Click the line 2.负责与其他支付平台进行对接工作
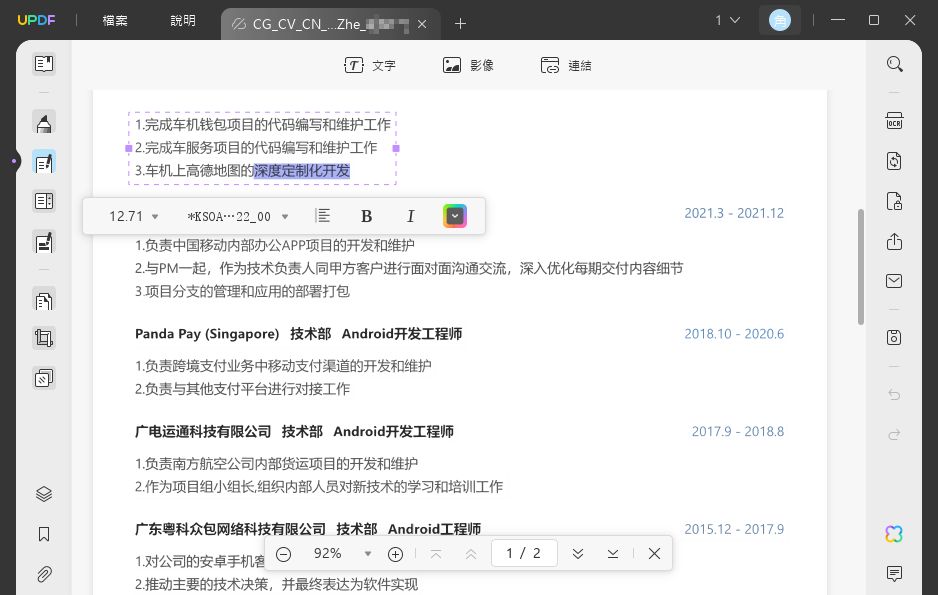 tap(242, 389)
